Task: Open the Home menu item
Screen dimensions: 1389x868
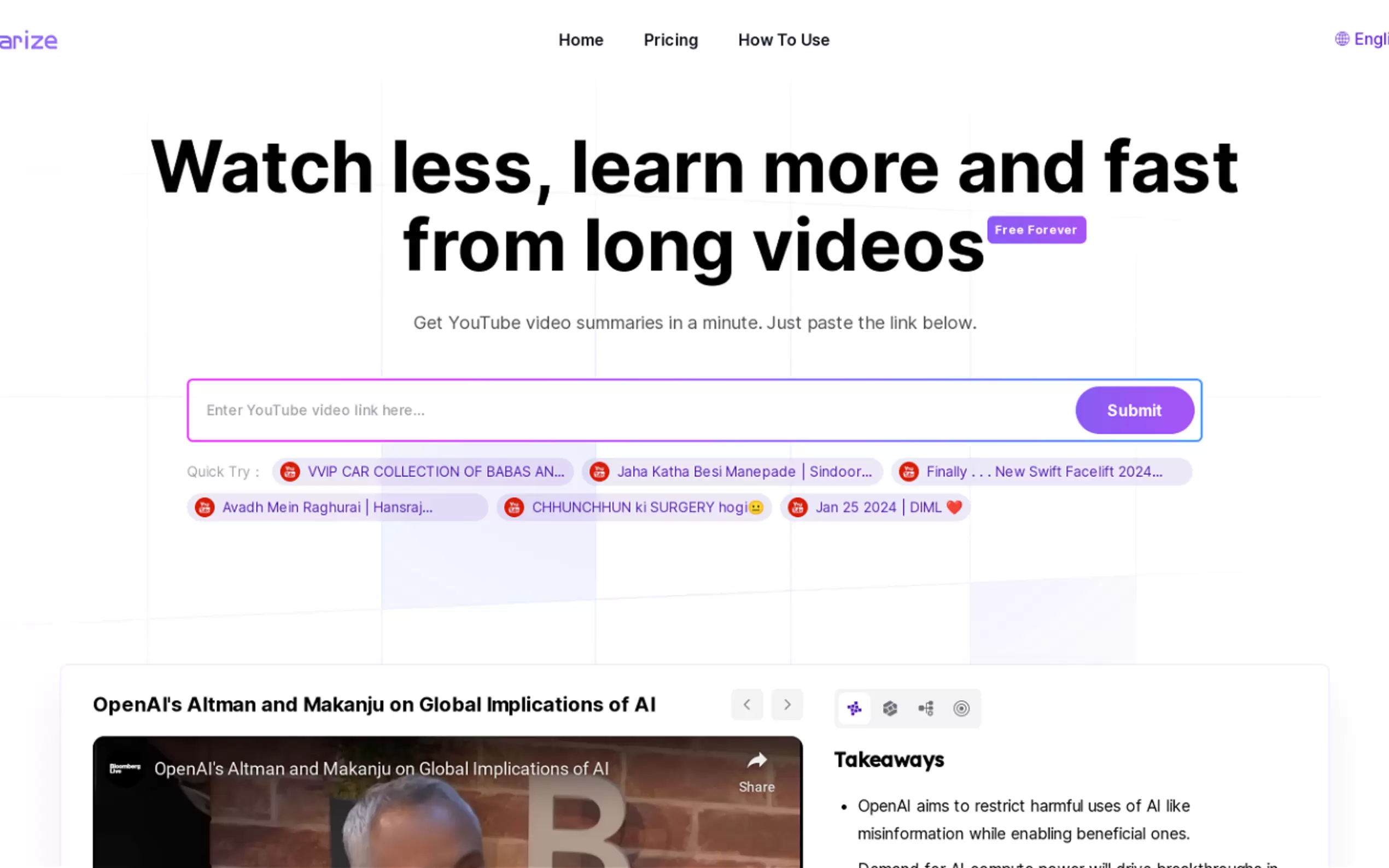Action: (x=581, y=39)
